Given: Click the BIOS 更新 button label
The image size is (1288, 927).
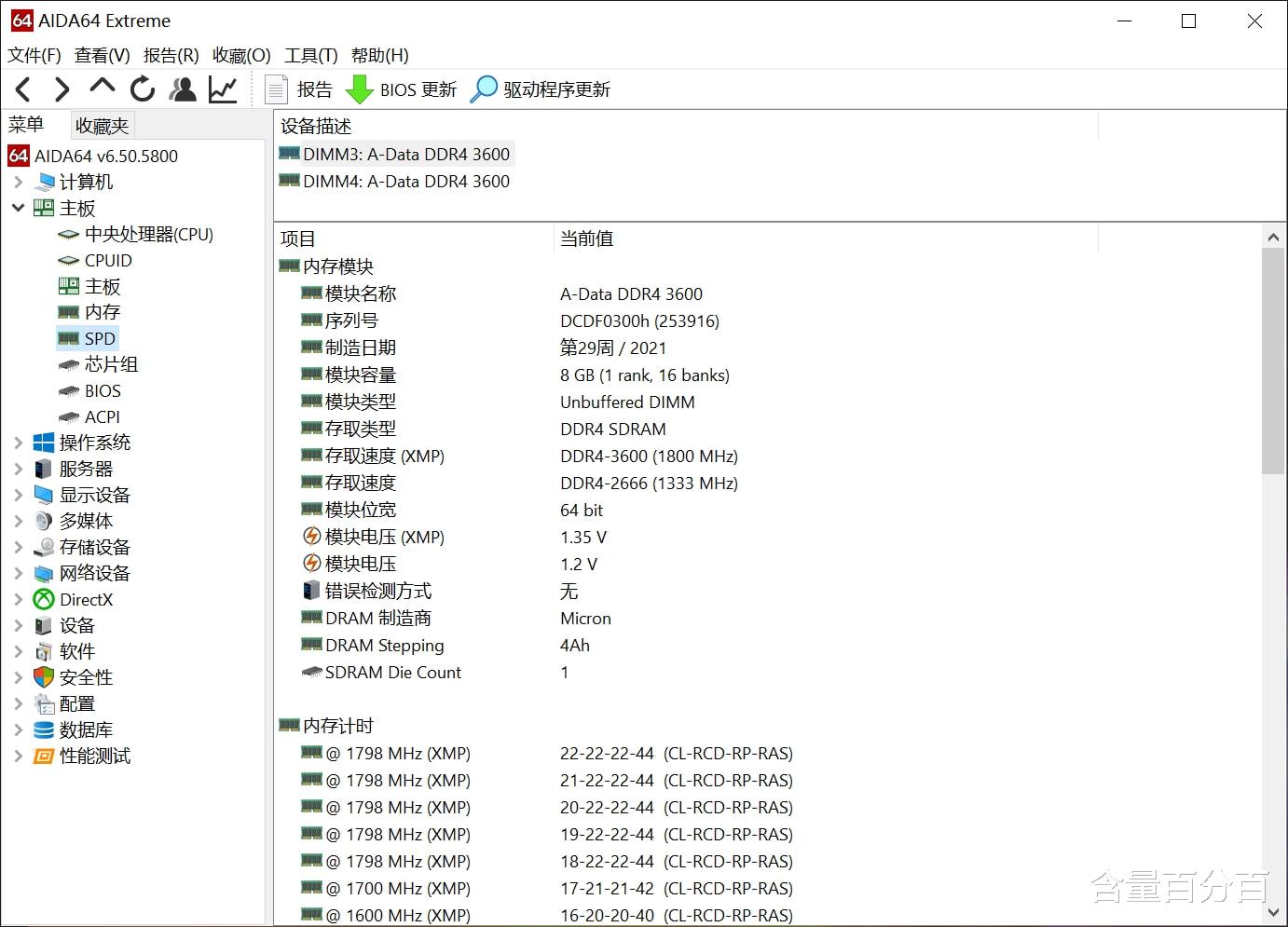Looking at the screenshot, I should 418,89.
